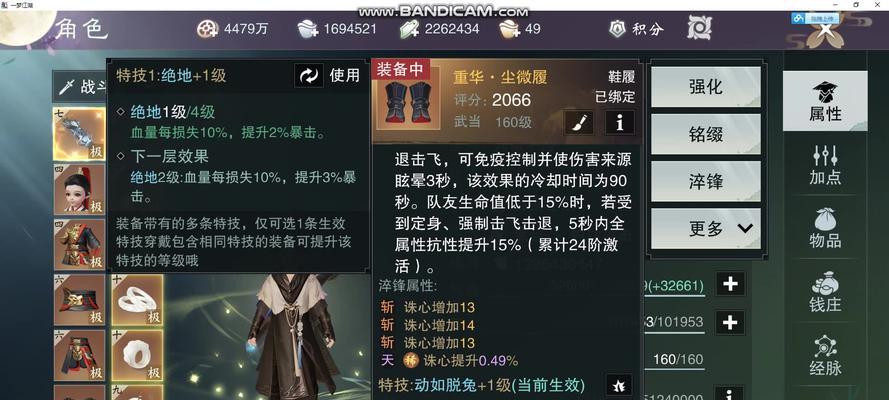Expand the 更多 dropdown menu
Screen dimensions: 889x400
[x=706, y=229]
